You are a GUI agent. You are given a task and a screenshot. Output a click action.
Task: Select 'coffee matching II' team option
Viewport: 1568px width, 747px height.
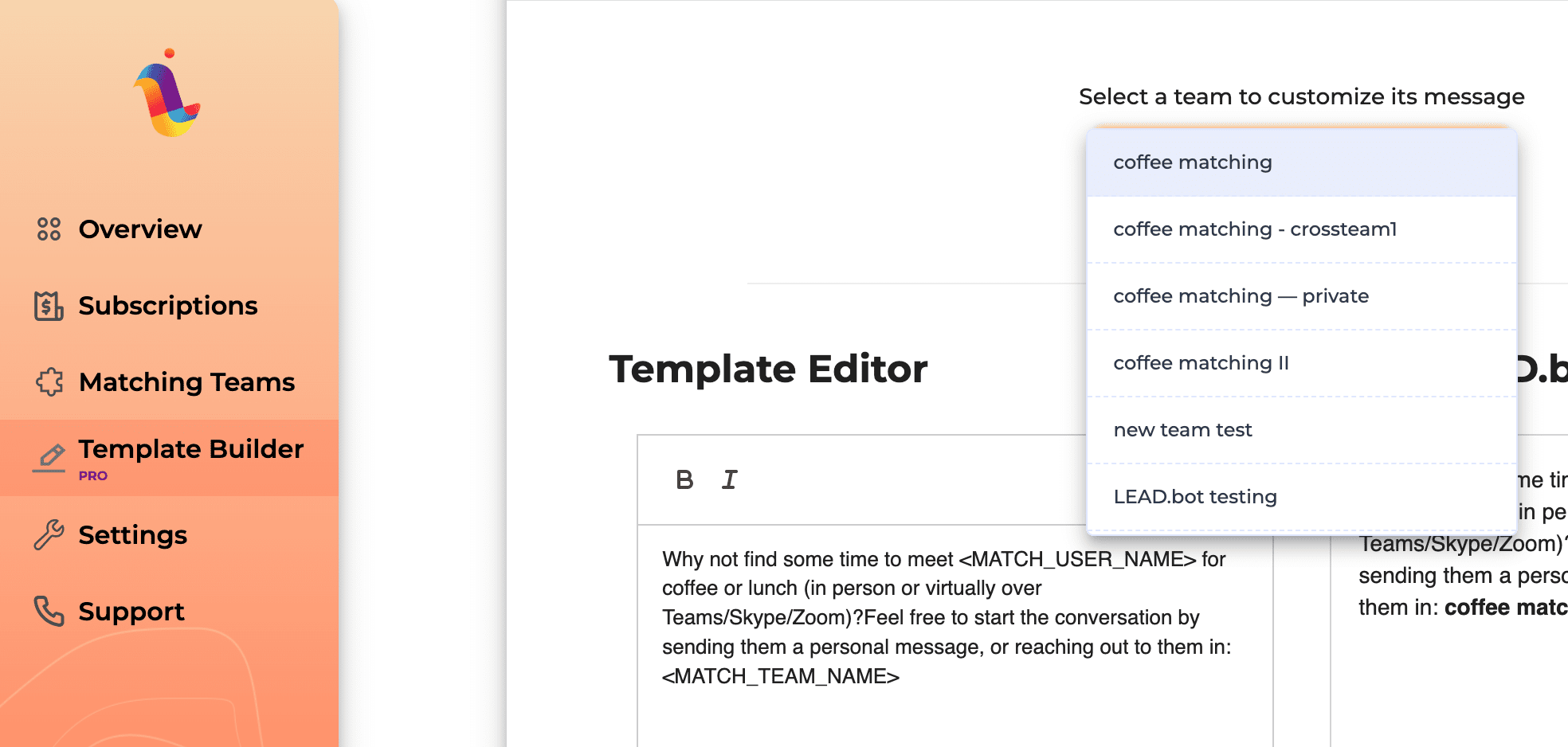[1201, 363]
